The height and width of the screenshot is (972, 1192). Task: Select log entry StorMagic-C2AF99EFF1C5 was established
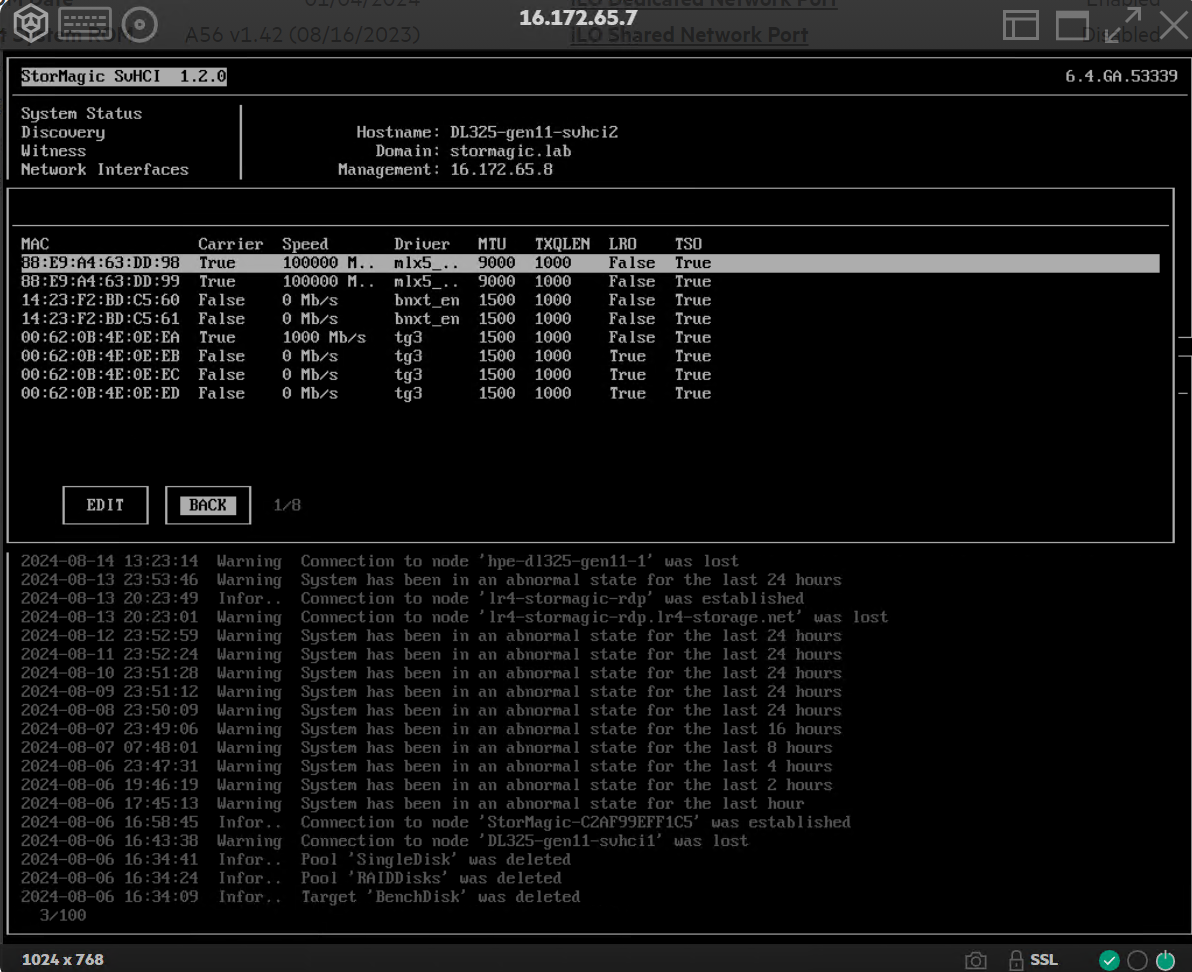point(436,822)
